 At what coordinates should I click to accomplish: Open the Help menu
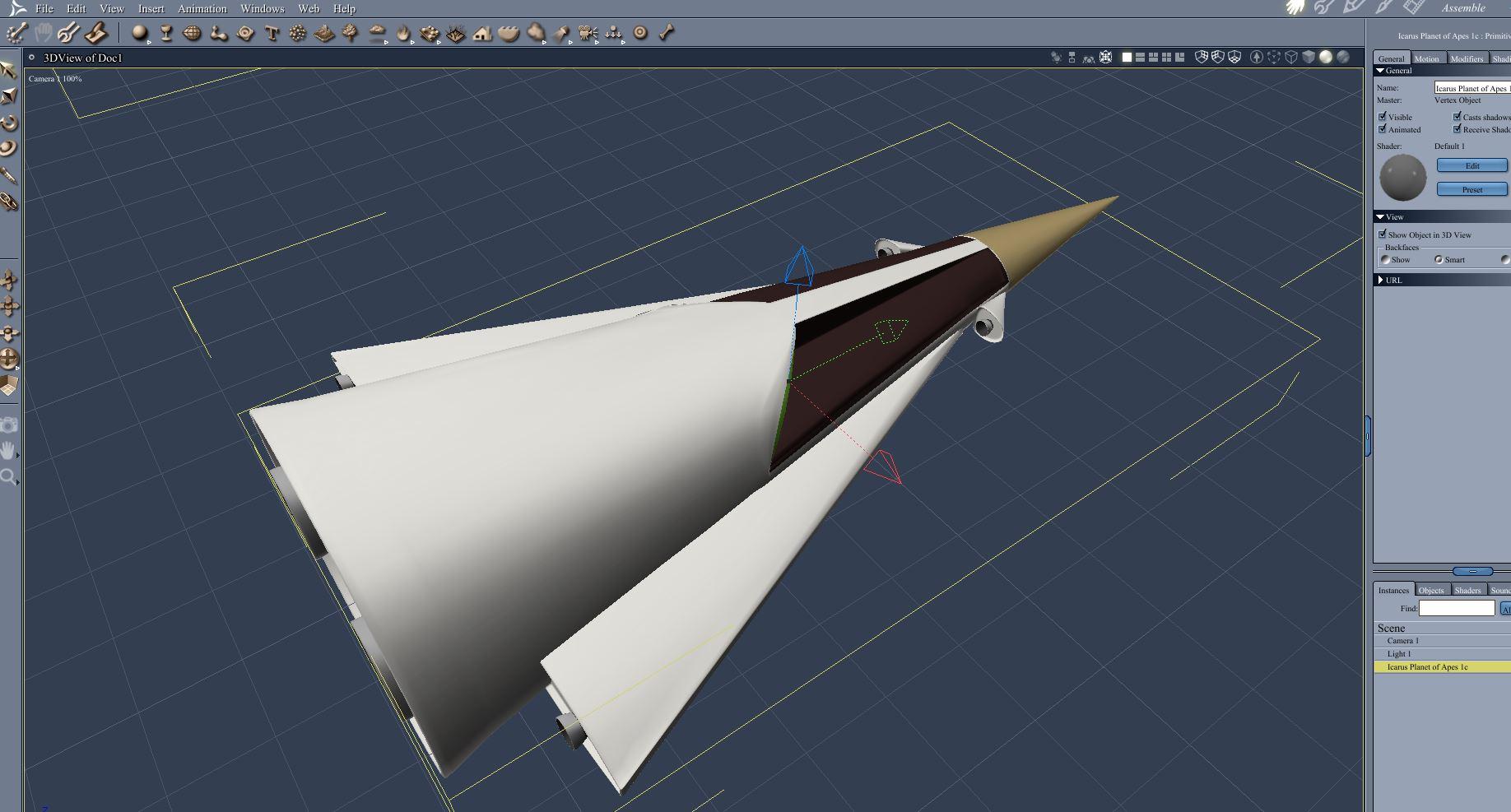(x=345, y=8)
